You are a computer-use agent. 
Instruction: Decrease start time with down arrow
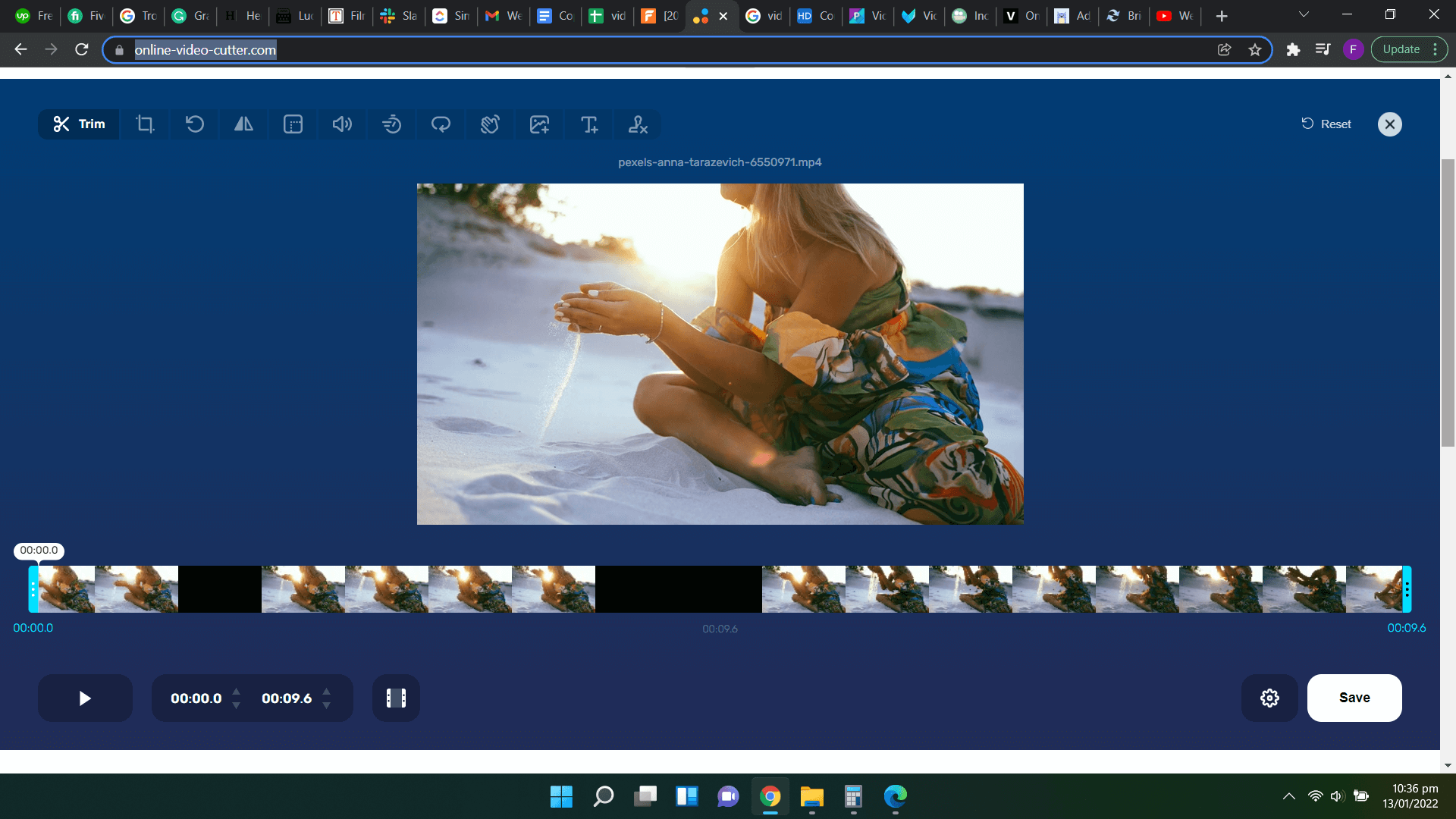[237, 706]
